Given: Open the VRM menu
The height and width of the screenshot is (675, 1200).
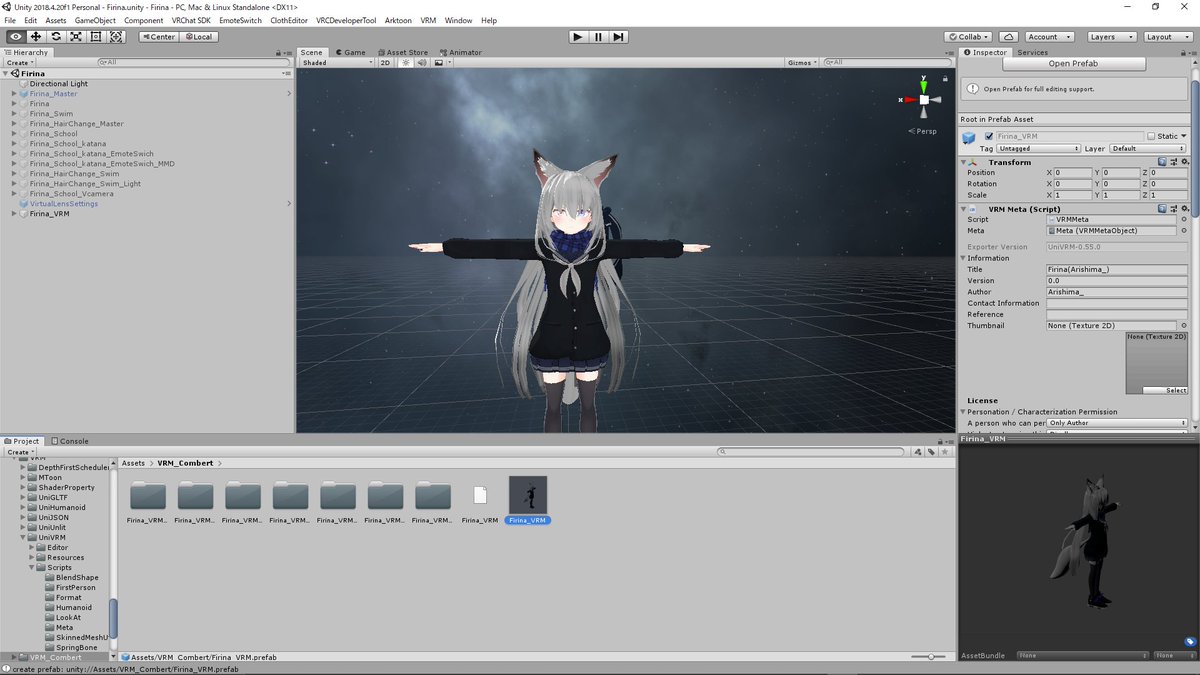Looking at the screenshot, I should [x=428, y=20].
